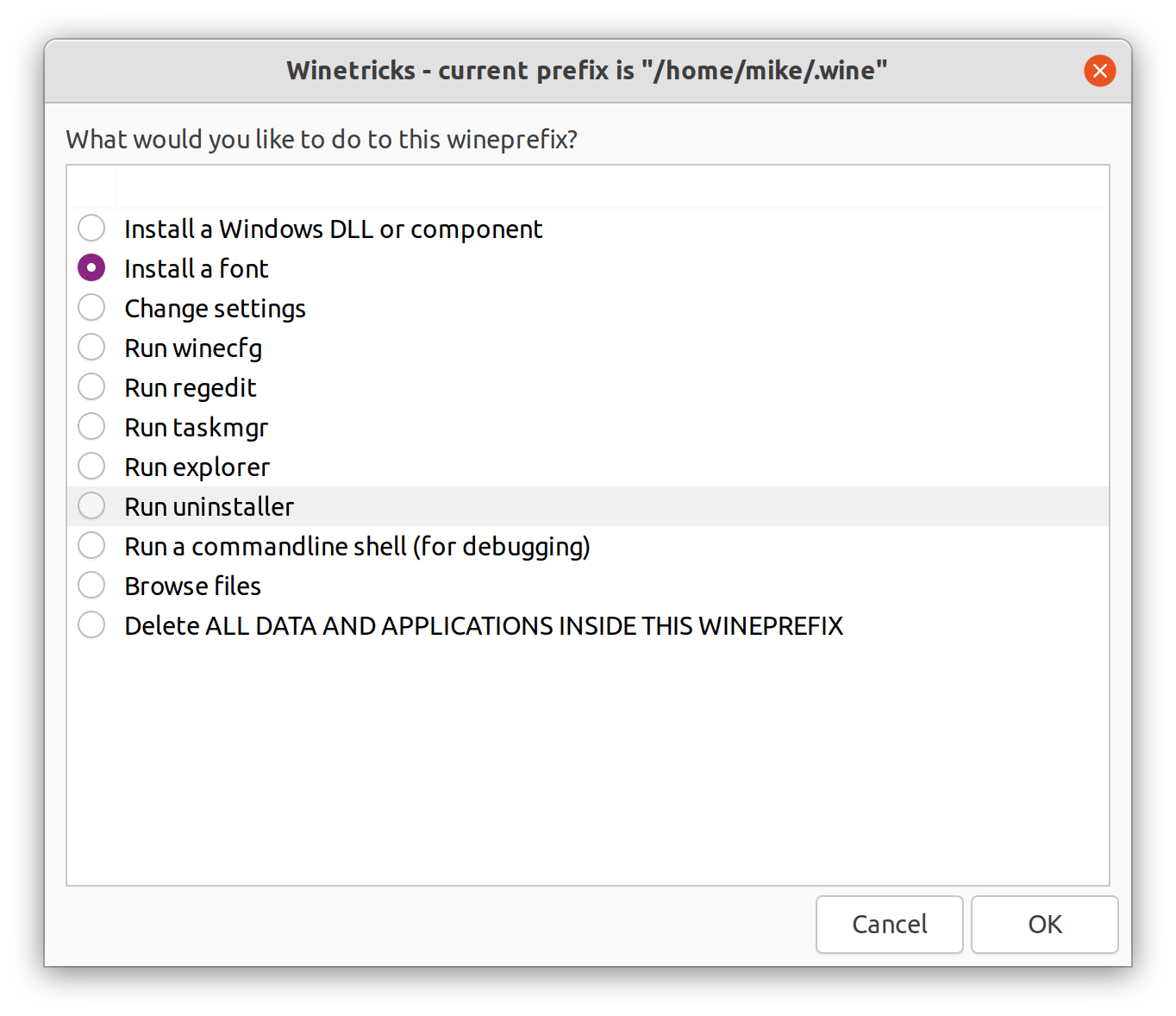Viewport: 1176px width, 1016px height.
Task: Select the 'Install a font' radio button
Action: [x=91, y=268]
